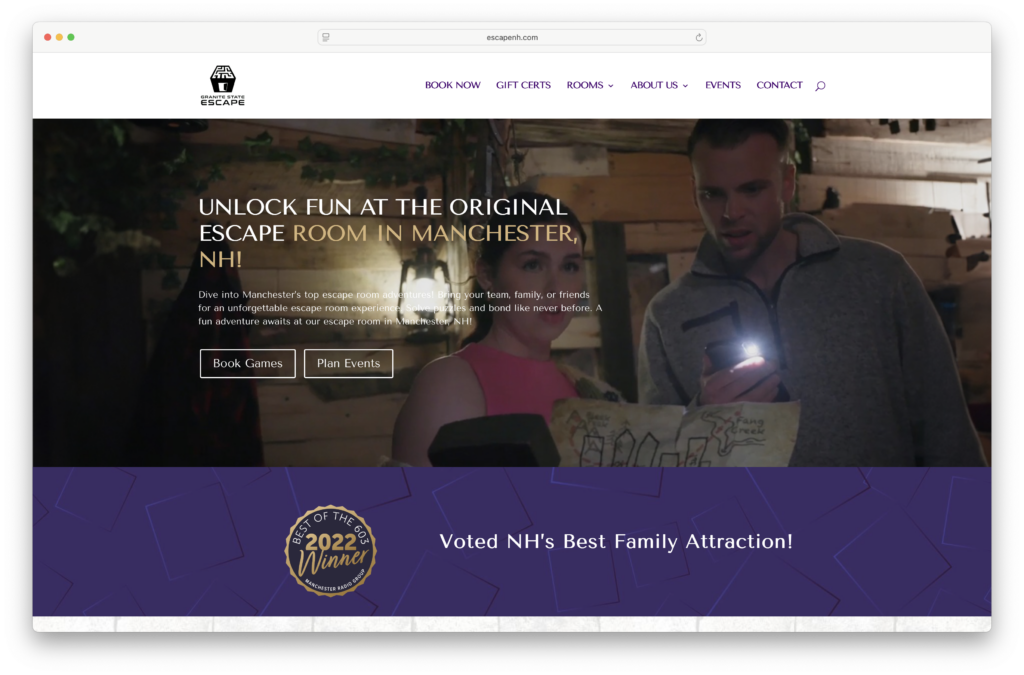
Task: Click the Voted NH's Best Family Attraction text
Action: coord(616,541)
